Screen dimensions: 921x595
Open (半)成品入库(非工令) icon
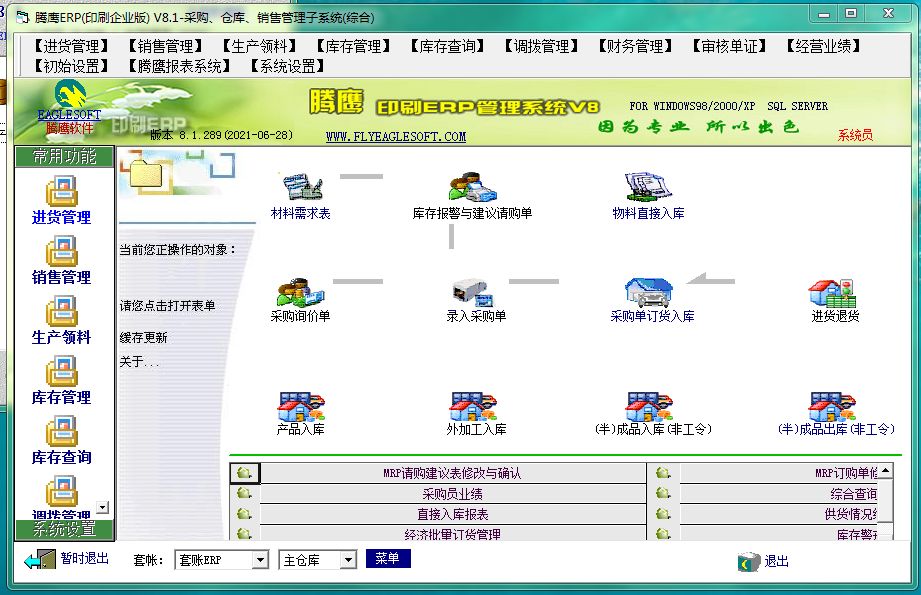pos(653,414)
